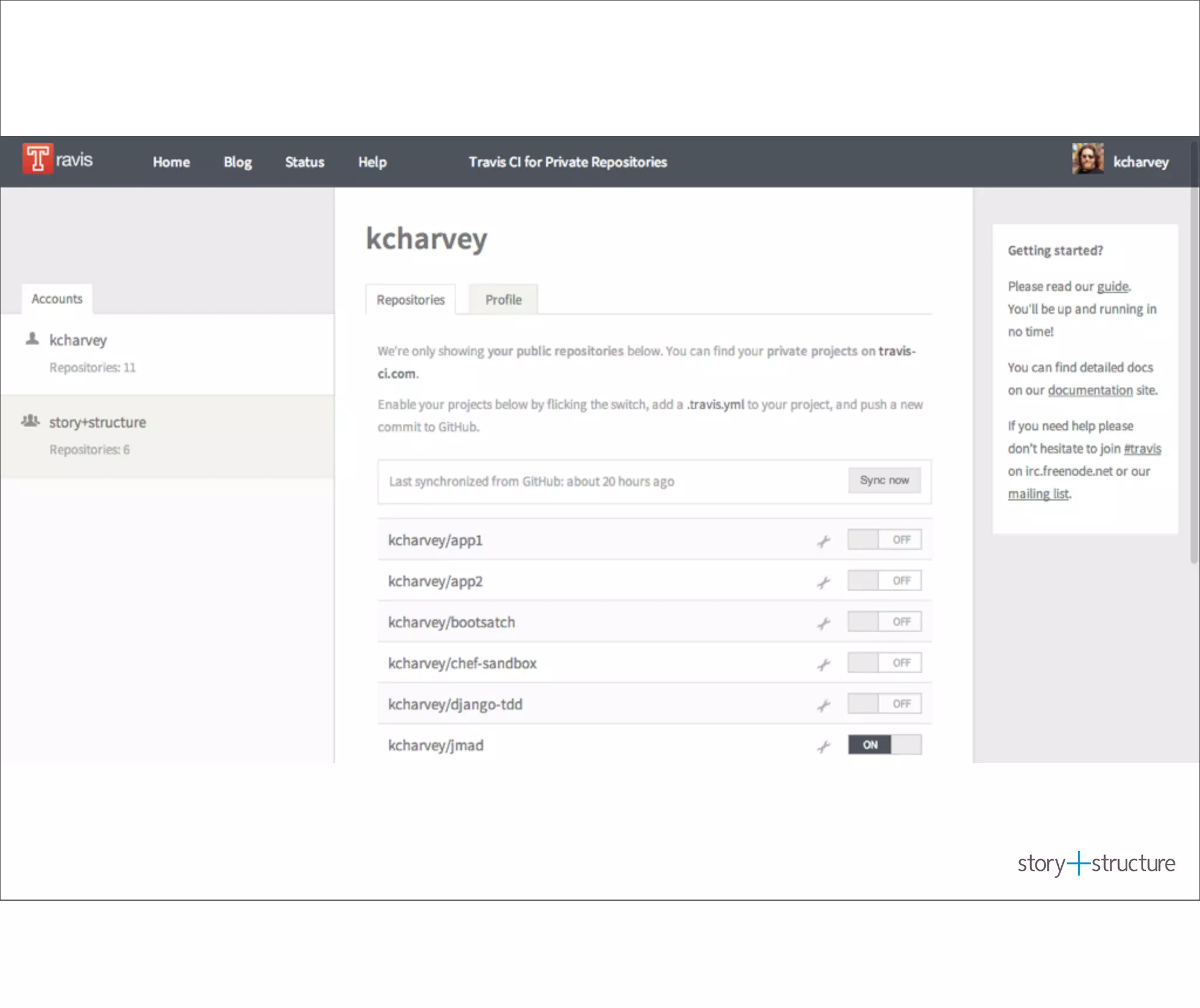Open the kcharvey/django-tdd repository
The image size is (1200, 1008).
click(x=455, y=704)
